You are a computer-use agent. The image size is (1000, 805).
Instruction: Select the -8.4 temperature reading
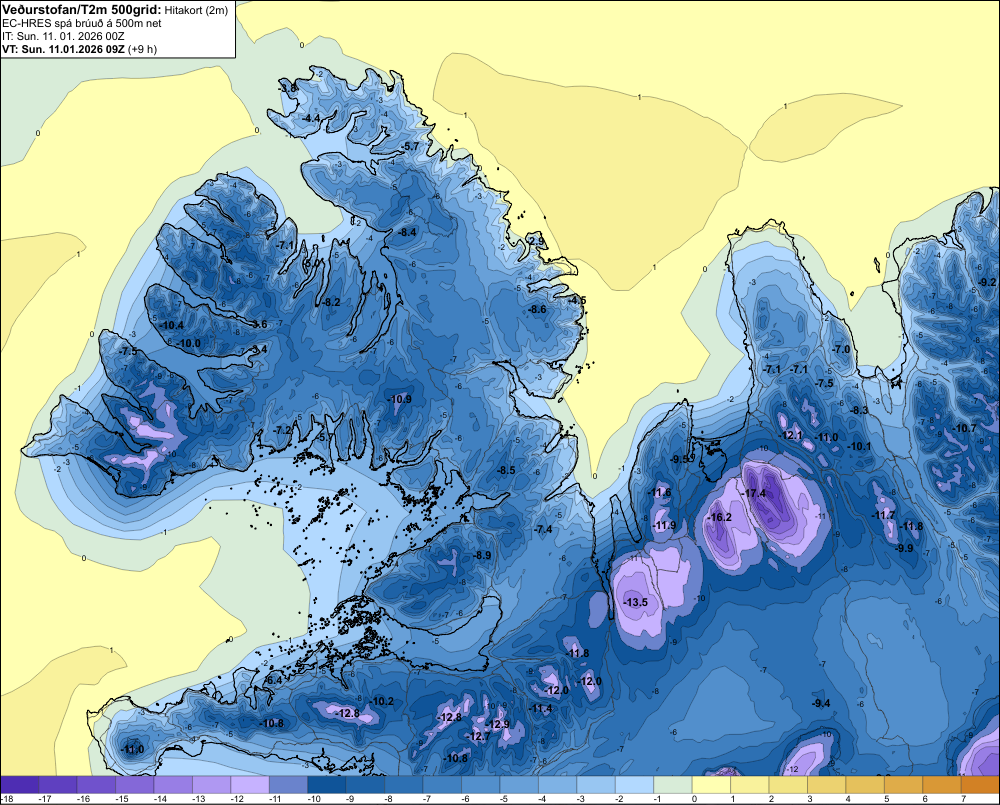[x=407, y=232]
